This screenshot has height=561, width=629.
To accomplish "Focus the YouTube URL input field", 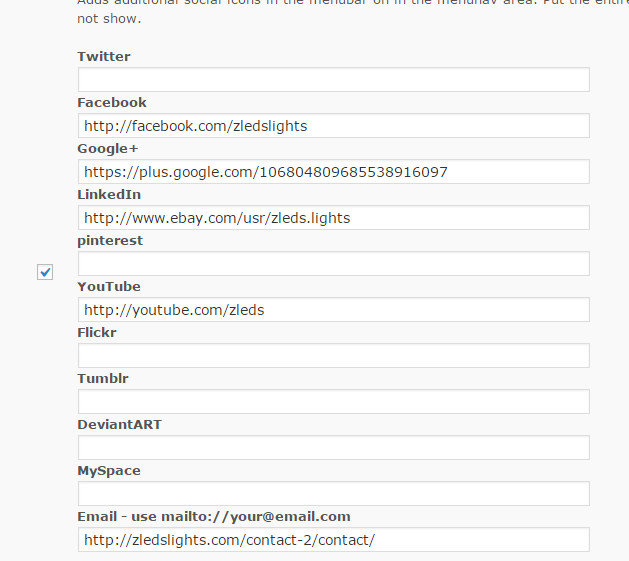I will point(333,310).
